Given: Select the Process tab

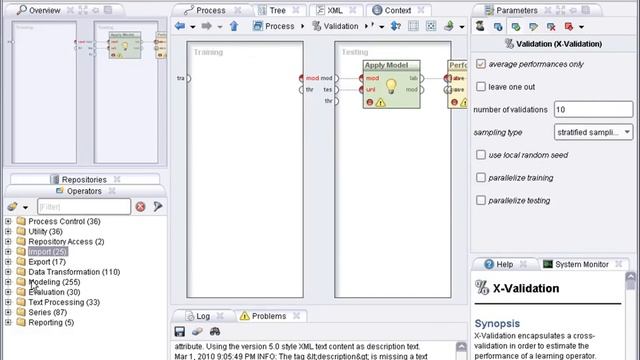Looking at the screenshot, I should tap(211, 10).
